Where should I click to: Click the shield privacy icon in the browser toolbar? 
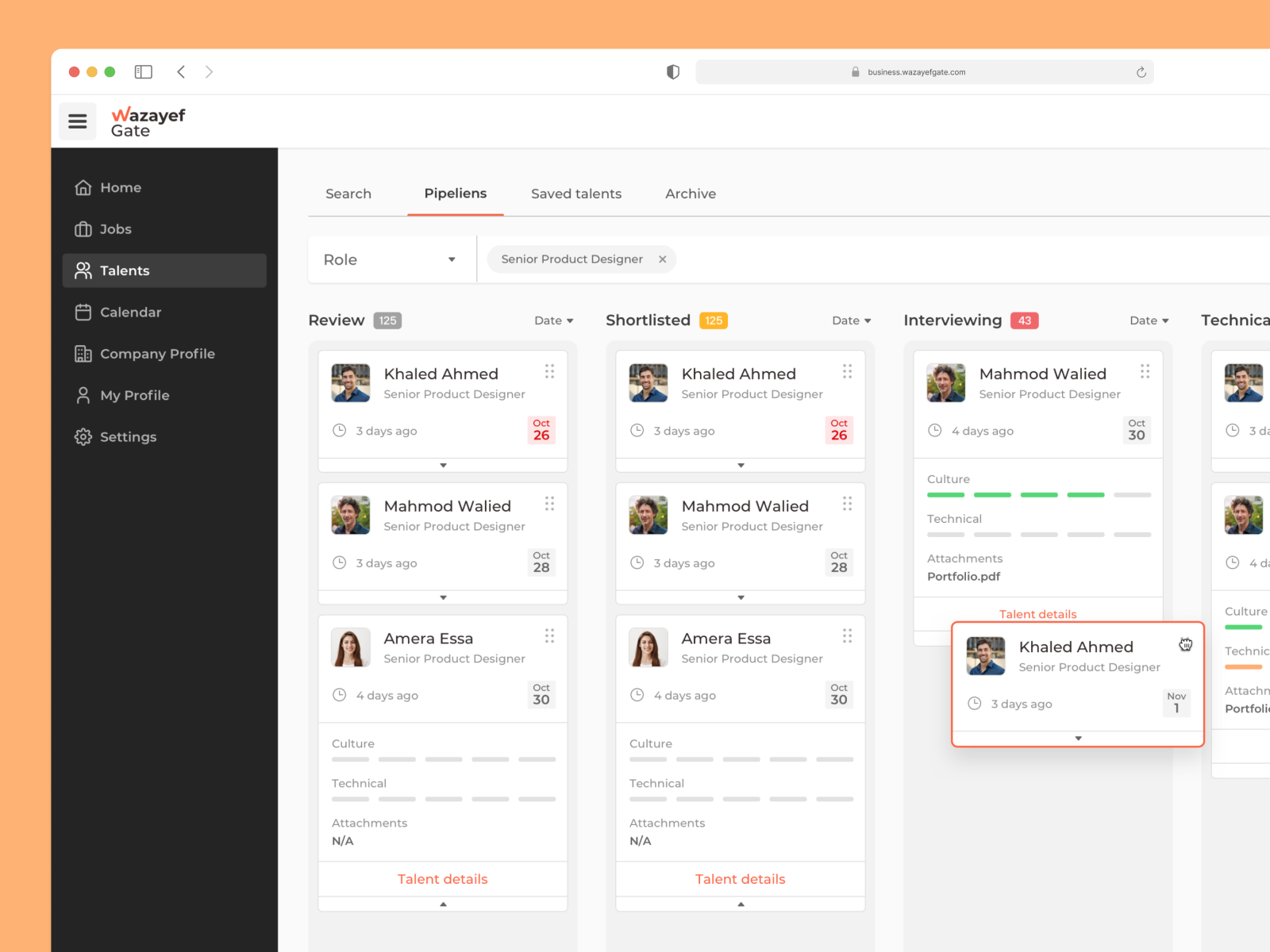point(673,71)
